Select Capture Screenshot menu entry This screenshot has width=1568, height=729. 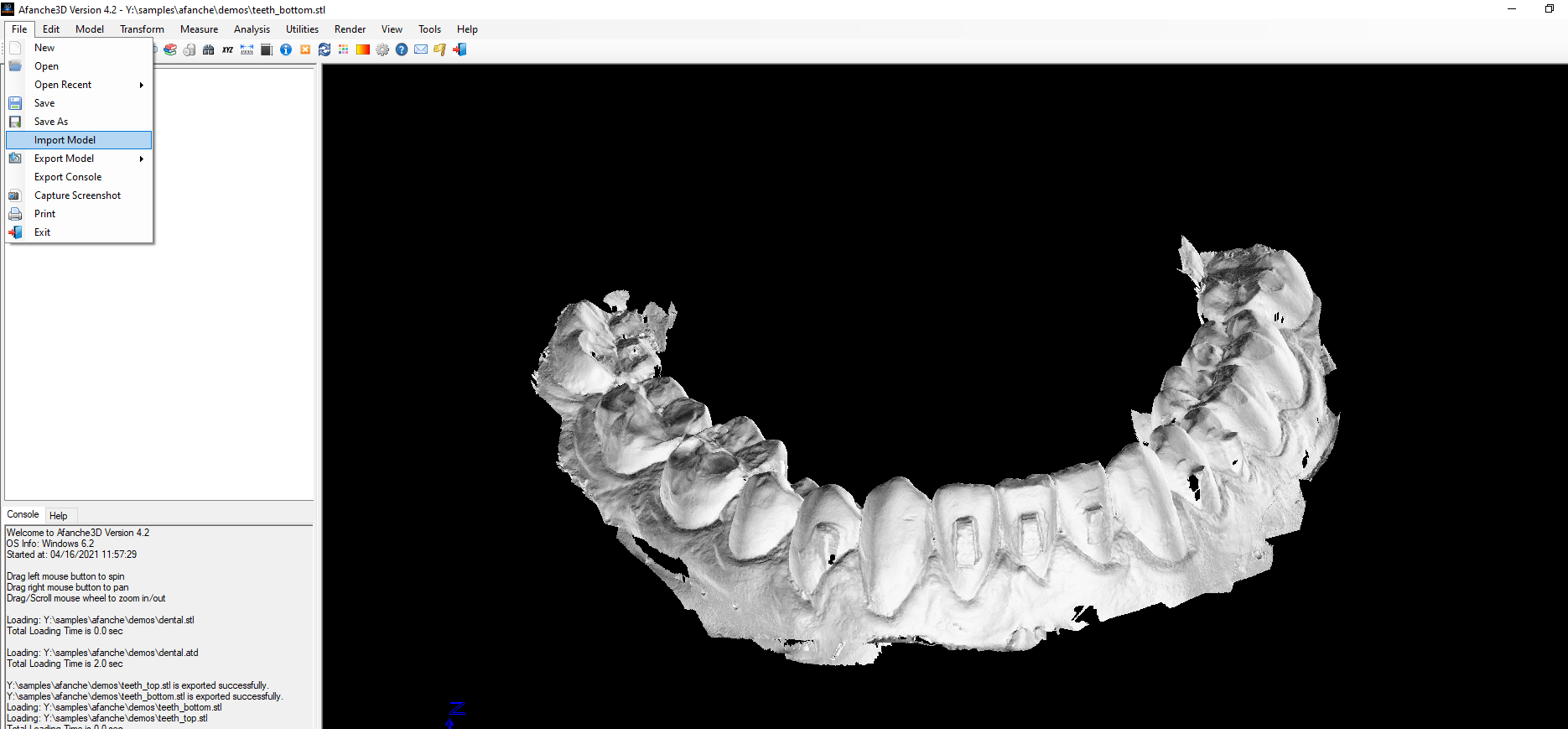point(77,195)
